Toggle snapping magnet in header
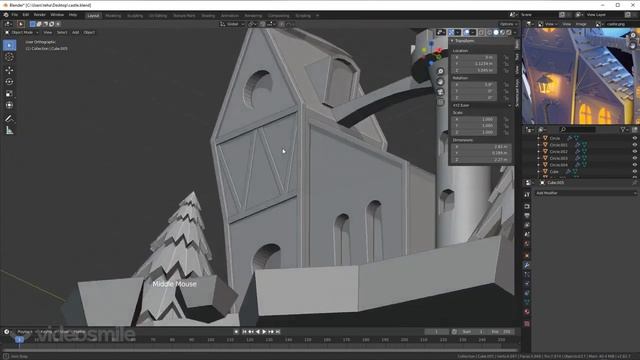Viewport: 640px width, 360px height. (x=262, y=24)
